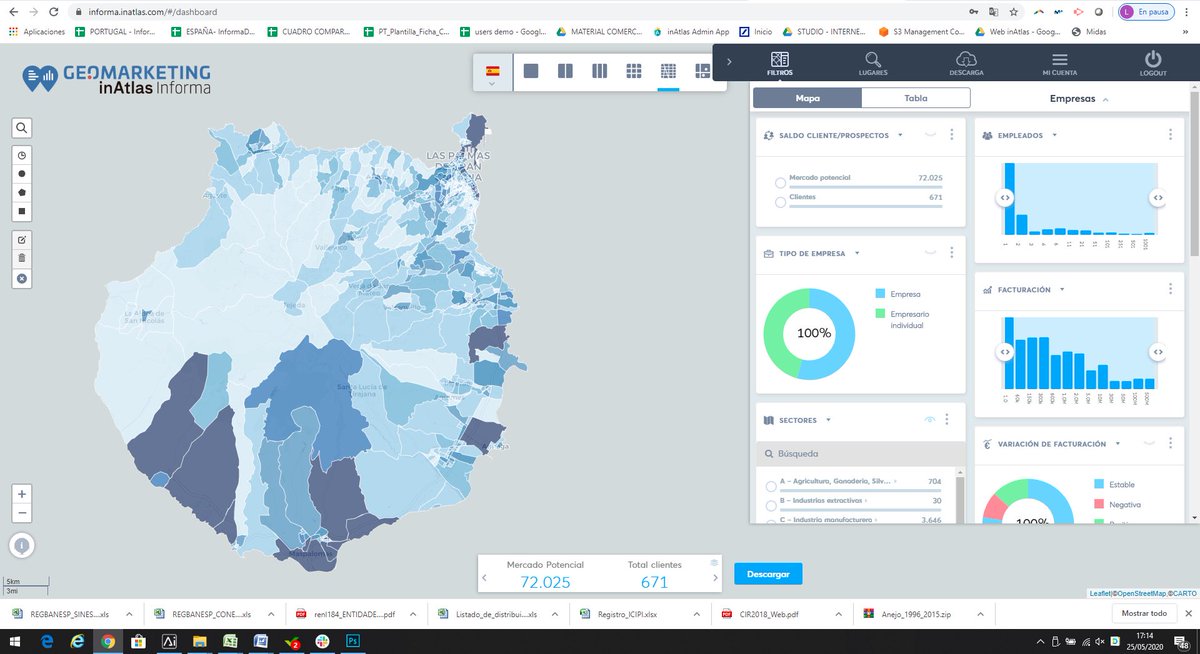
Task: Select the three-column layout icon
Action: 599,71
